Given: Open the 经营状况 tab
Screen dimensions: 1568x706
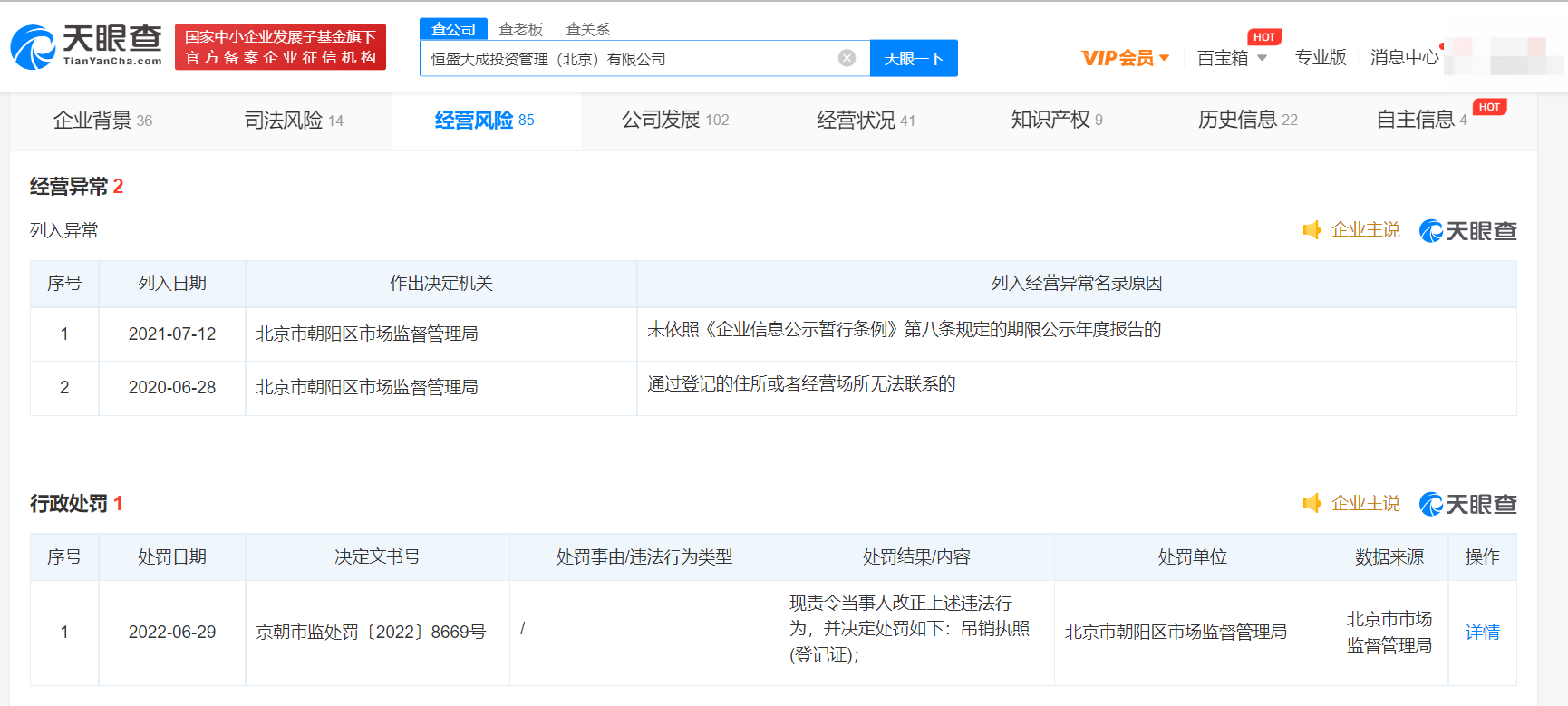Looking at the screenshot, I should pyautogui.click(x=866, y=121).
